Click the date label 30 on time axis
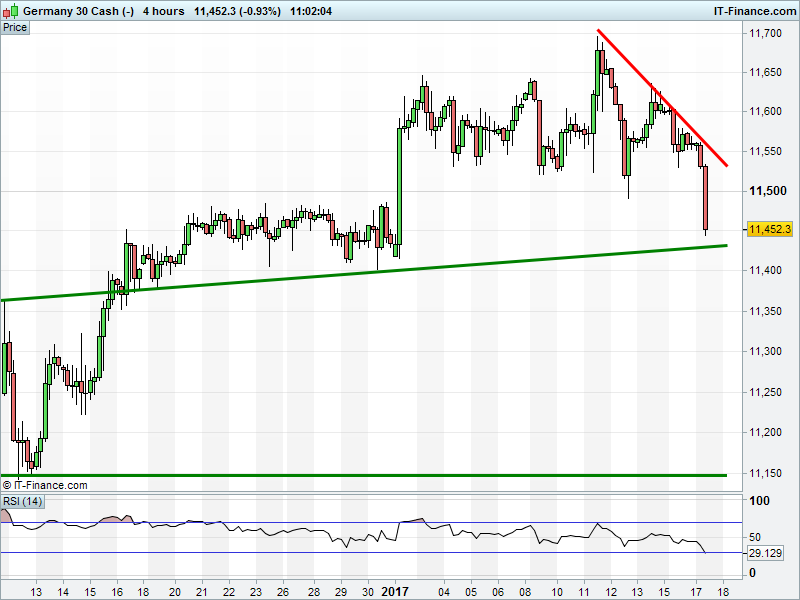Screen dimensions: 800x600 pos(368,592)
